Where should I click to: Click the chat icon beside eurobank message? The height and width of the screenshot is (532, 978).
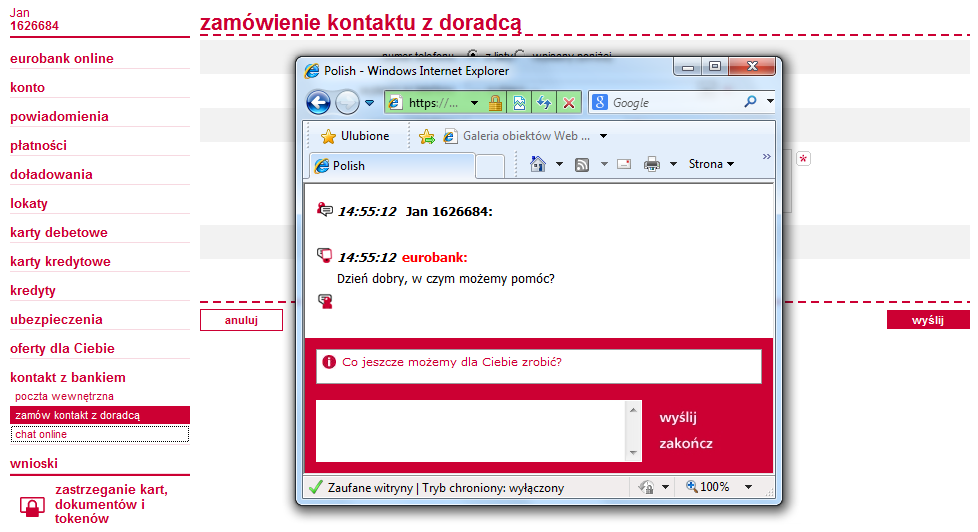click(325, 254)
